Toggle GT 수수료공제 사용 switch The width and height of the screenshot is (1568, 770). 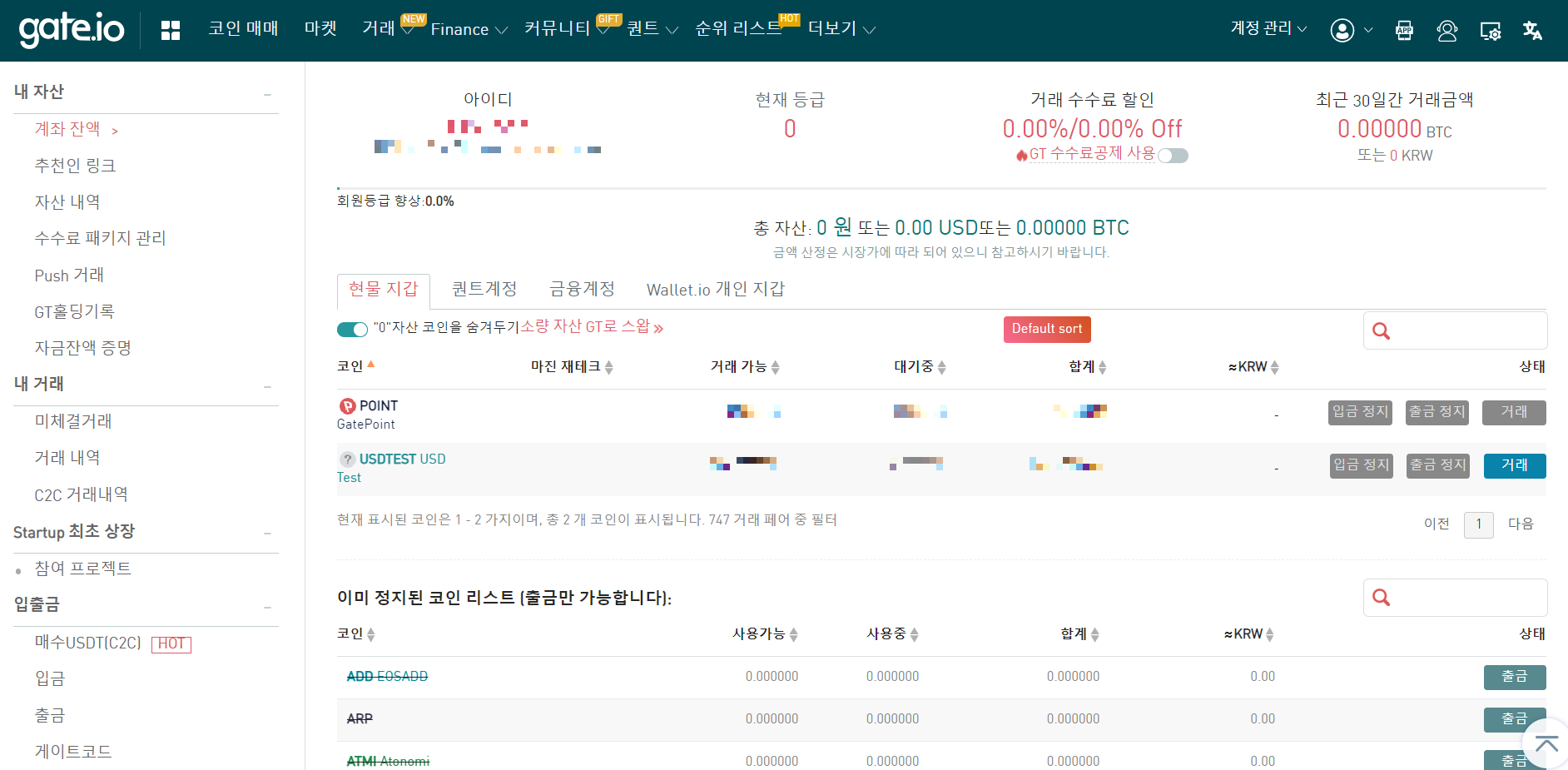(x=1173, y=156)
